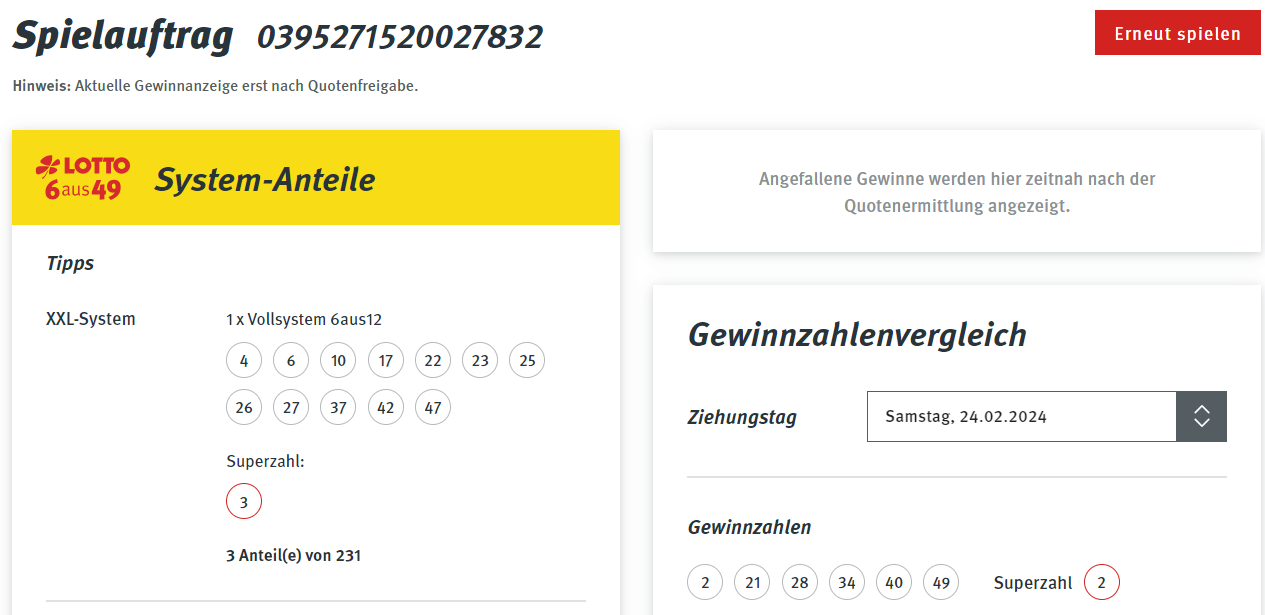Click winning number 49 ball
This screenshot has width=1265, height=615.
[941, 582]
